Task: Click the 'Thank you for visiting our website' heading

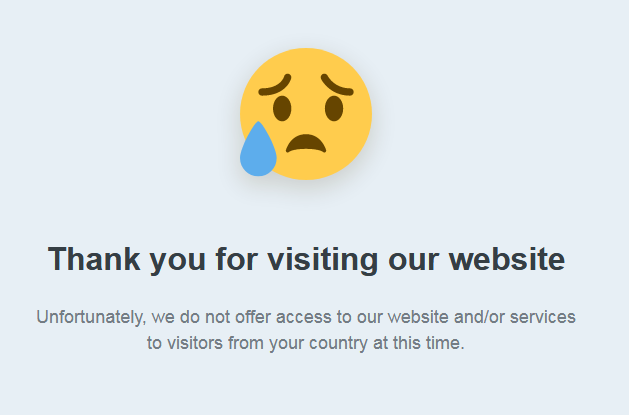Action: click(306, 259)
